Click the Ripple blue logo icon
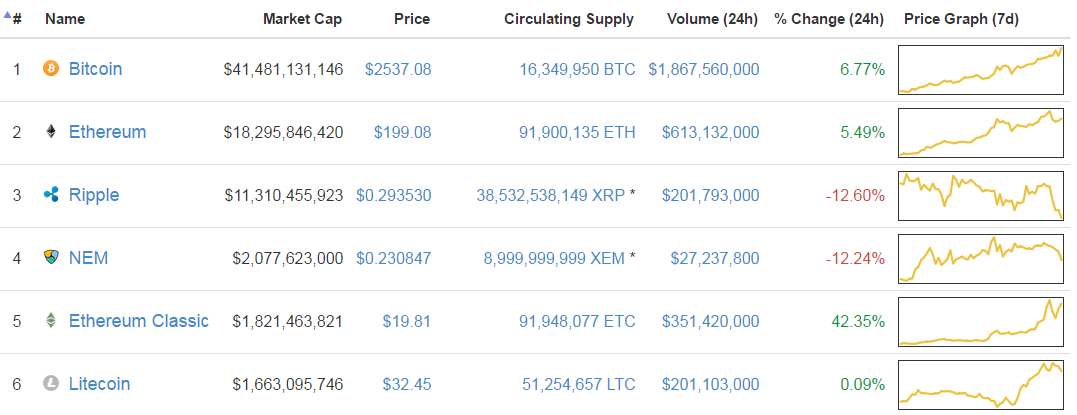This screenshot has width=1077, height=415. [x=51, y=195]
